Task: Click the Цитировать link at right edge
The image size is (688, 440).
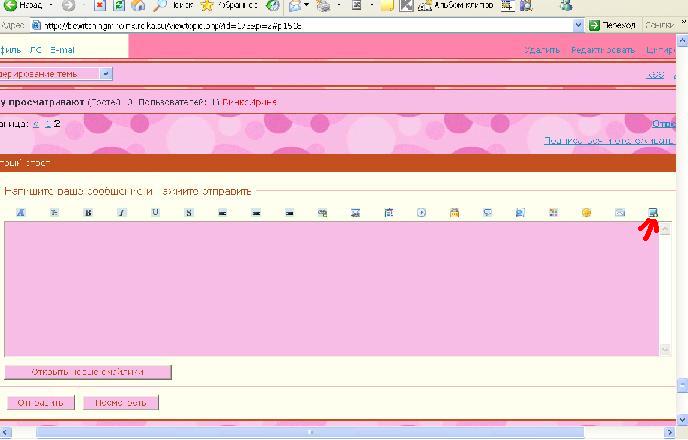Action: pyautogui.click(x=660, y=50)
